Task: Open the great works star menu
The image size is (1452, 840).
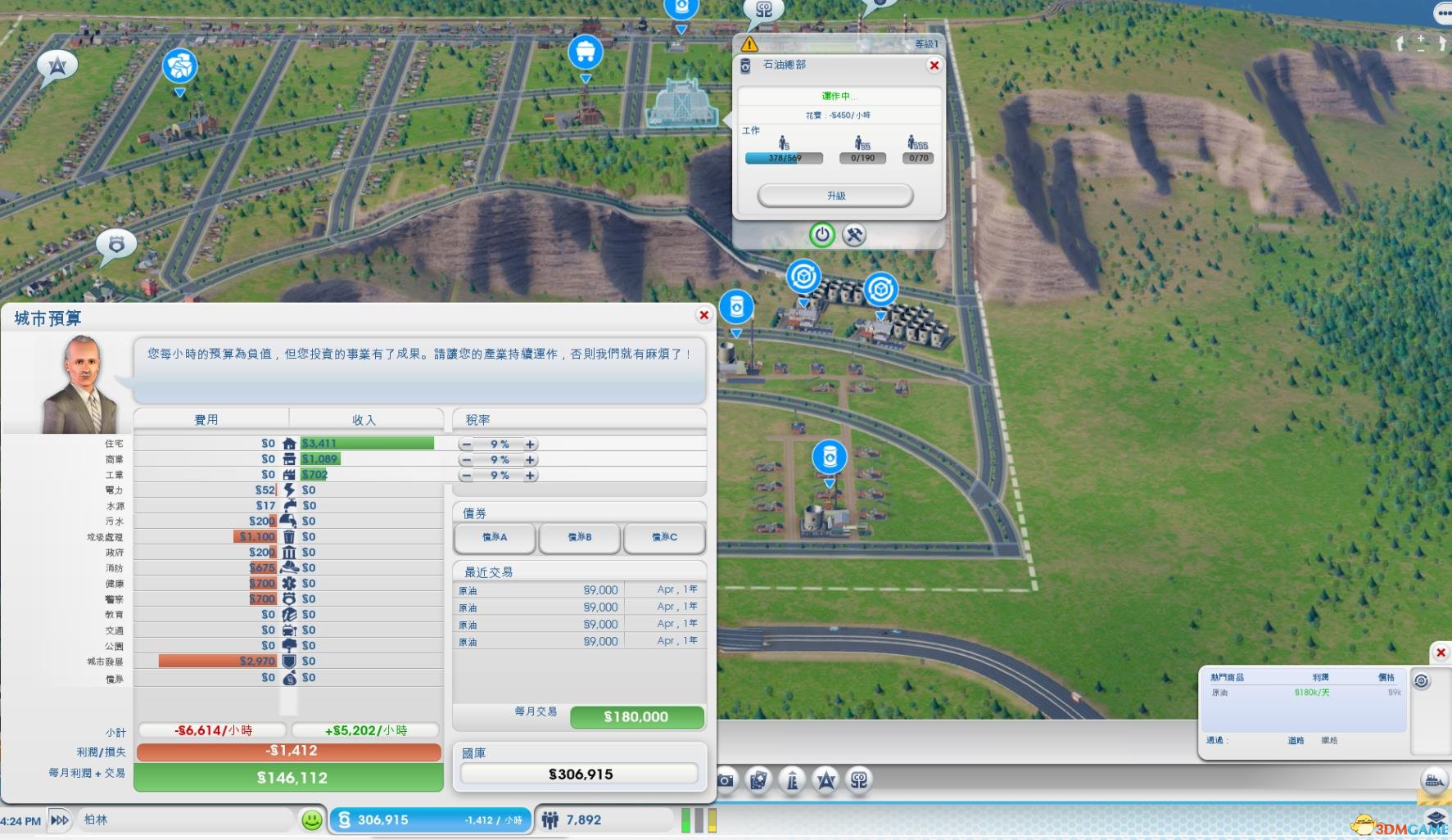Action: tap(826, 780)
